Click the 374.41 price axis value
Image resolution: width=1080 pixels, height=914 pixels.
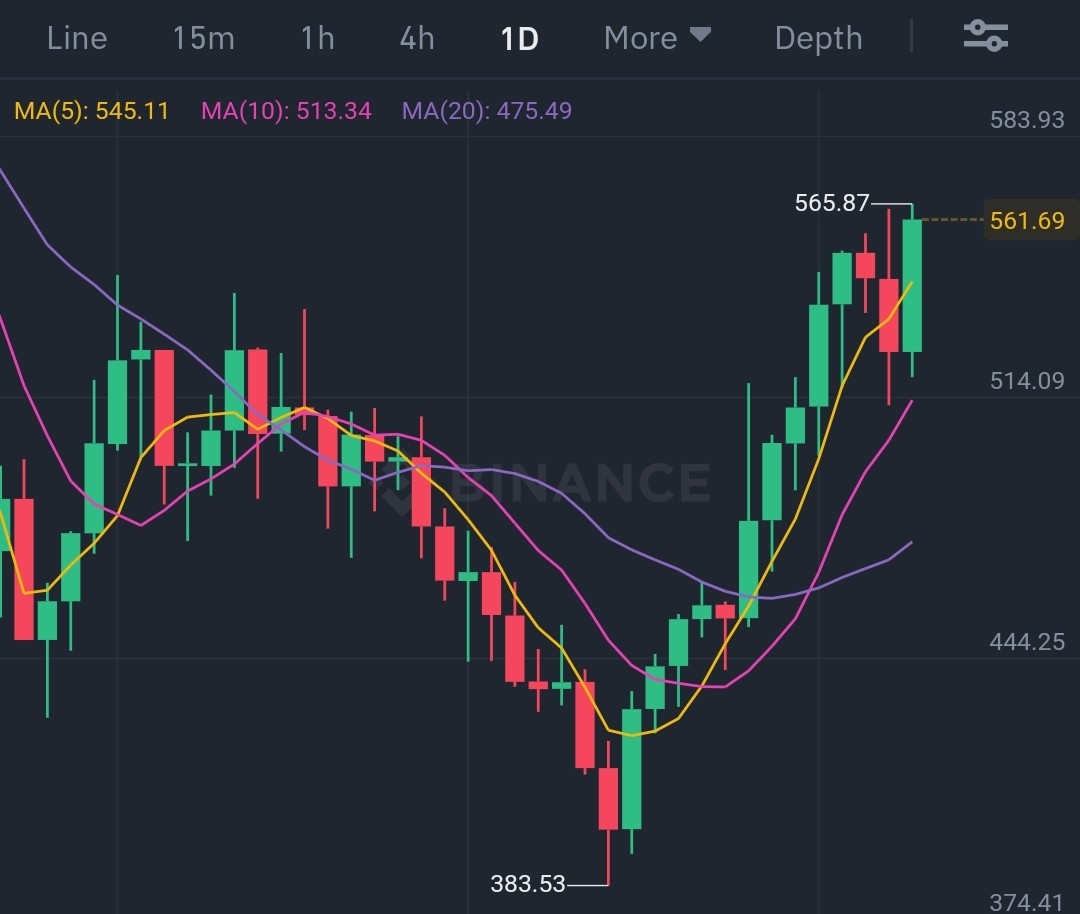point(1027,902)
